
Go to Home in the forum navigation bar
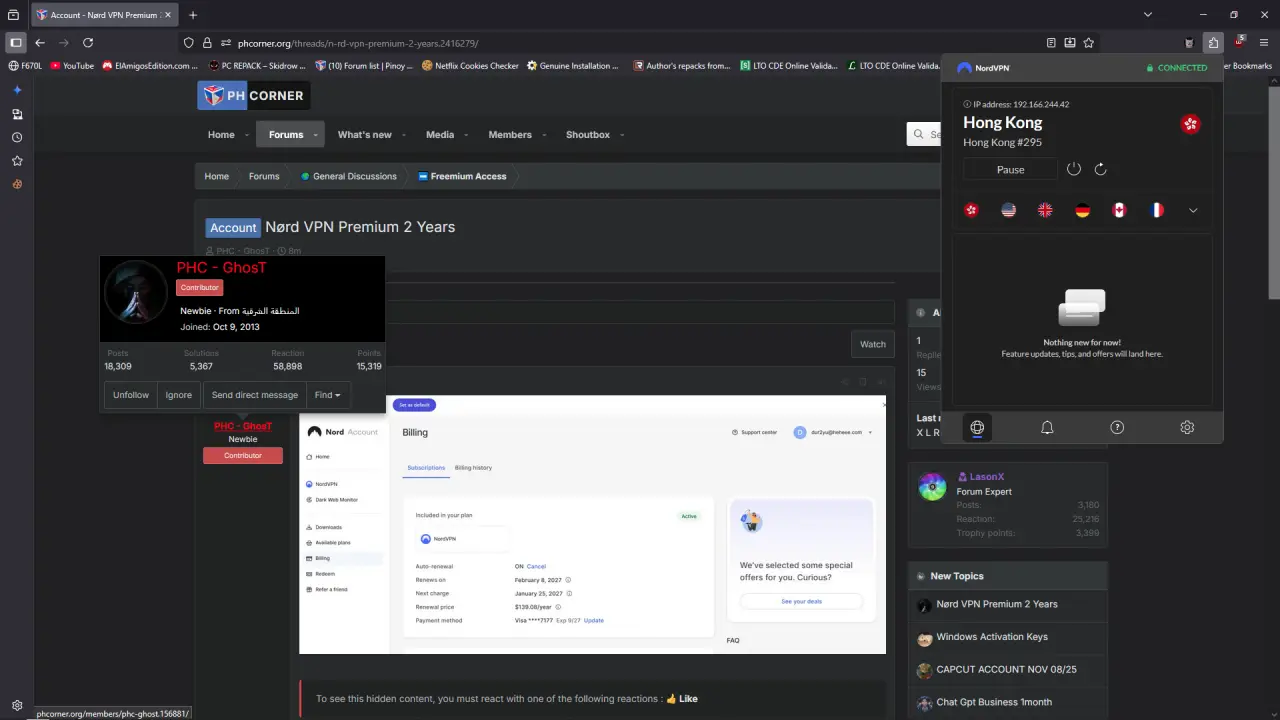tap(221, 135)
